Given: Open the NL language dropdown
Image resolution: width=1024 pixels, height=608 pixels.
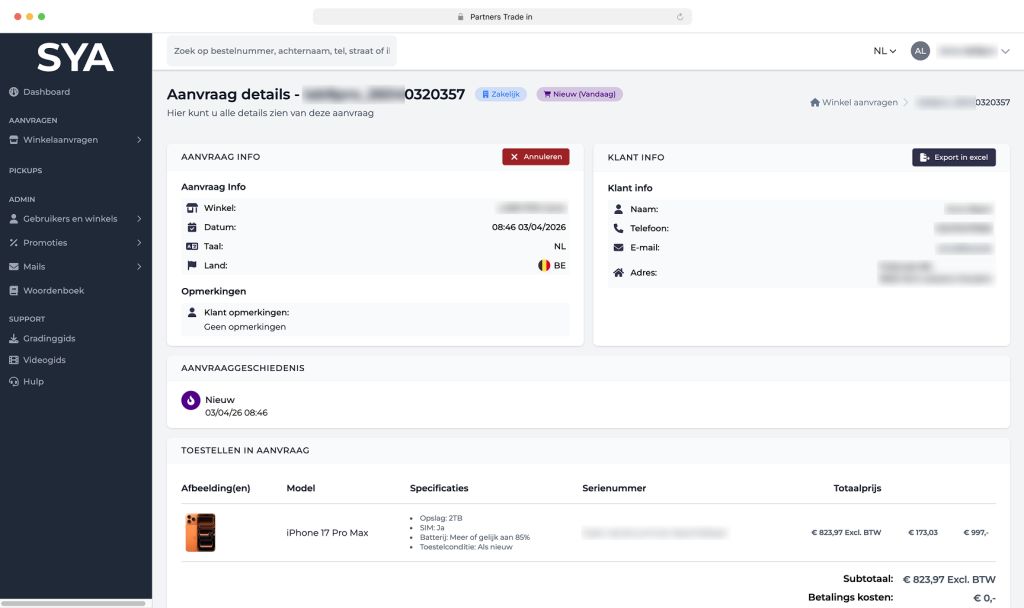Looking at the screenshot, I should (x=884, y=51).
